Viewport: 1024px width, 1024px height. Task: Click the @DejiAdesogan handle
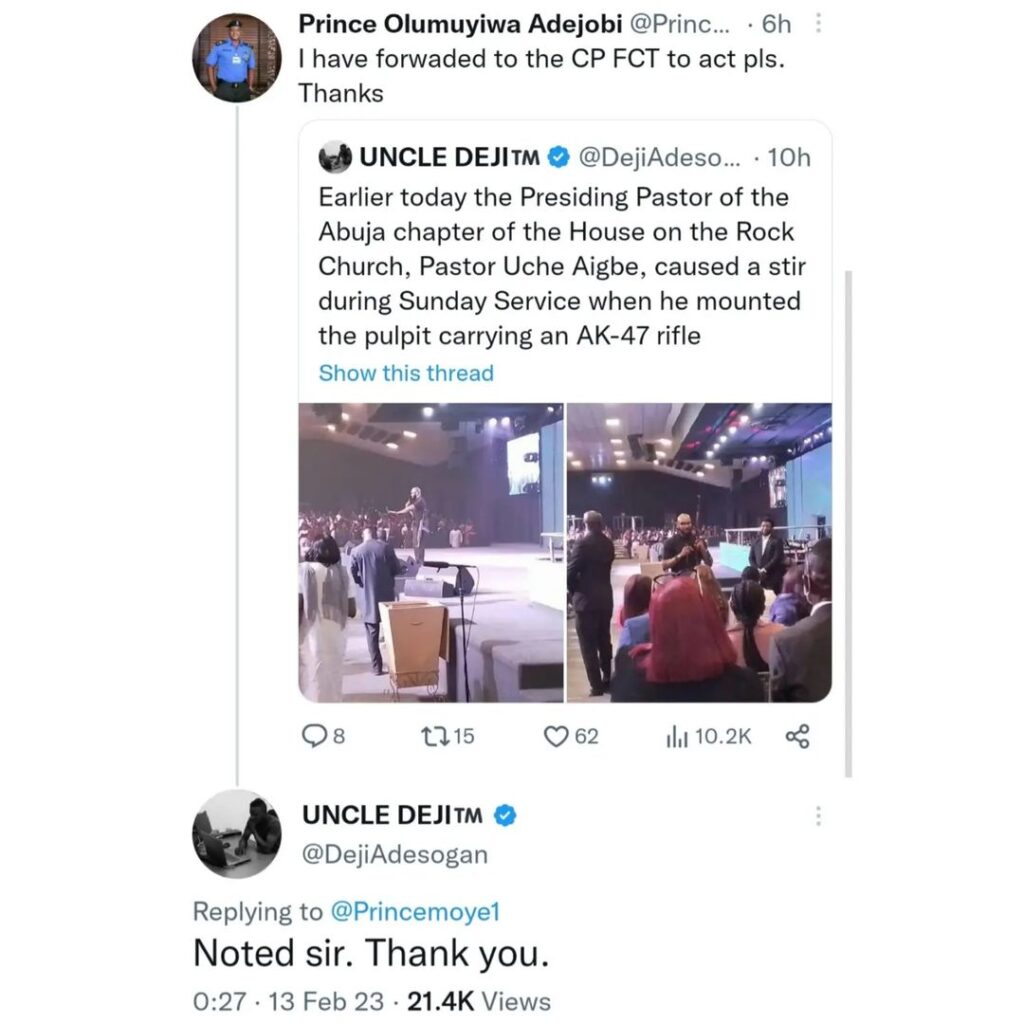pos(395,854)
